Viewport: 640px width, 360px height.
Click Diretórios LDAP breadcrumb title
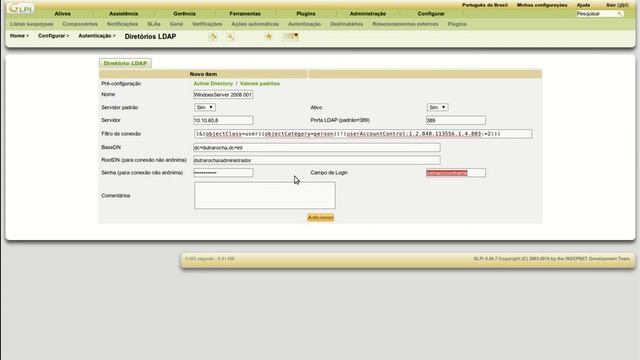click(x=150, y=36)
